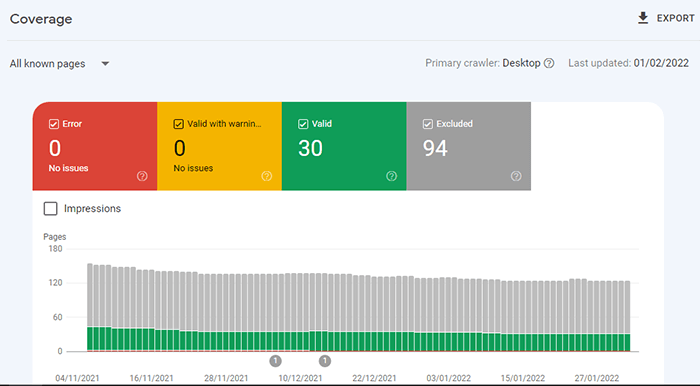
Task: Open help icon next to Primary crawler Desktop
Action: point(549,63)
